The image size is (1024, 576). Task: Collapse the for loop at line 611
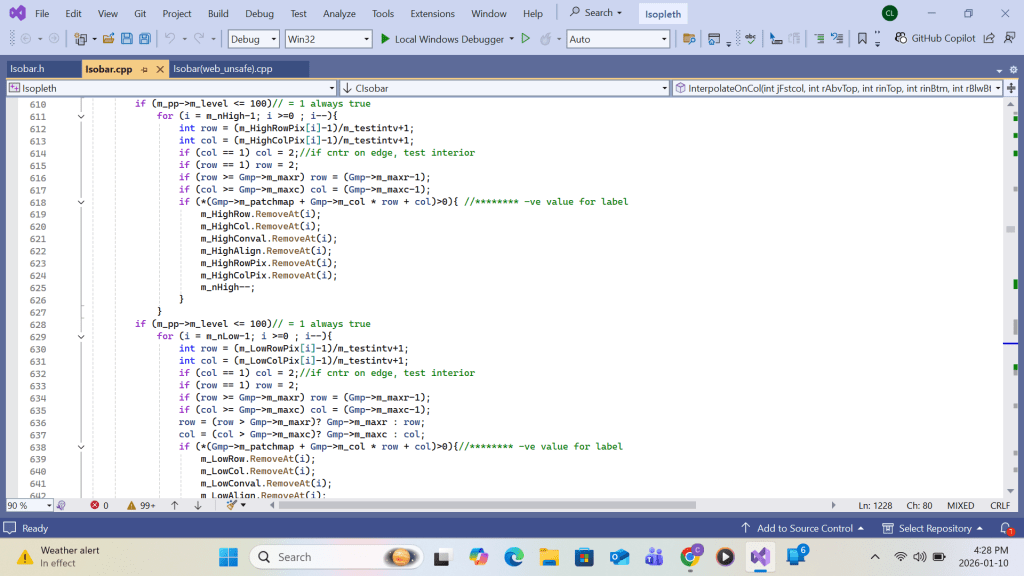pyautogui.click(x=82, y=116)
